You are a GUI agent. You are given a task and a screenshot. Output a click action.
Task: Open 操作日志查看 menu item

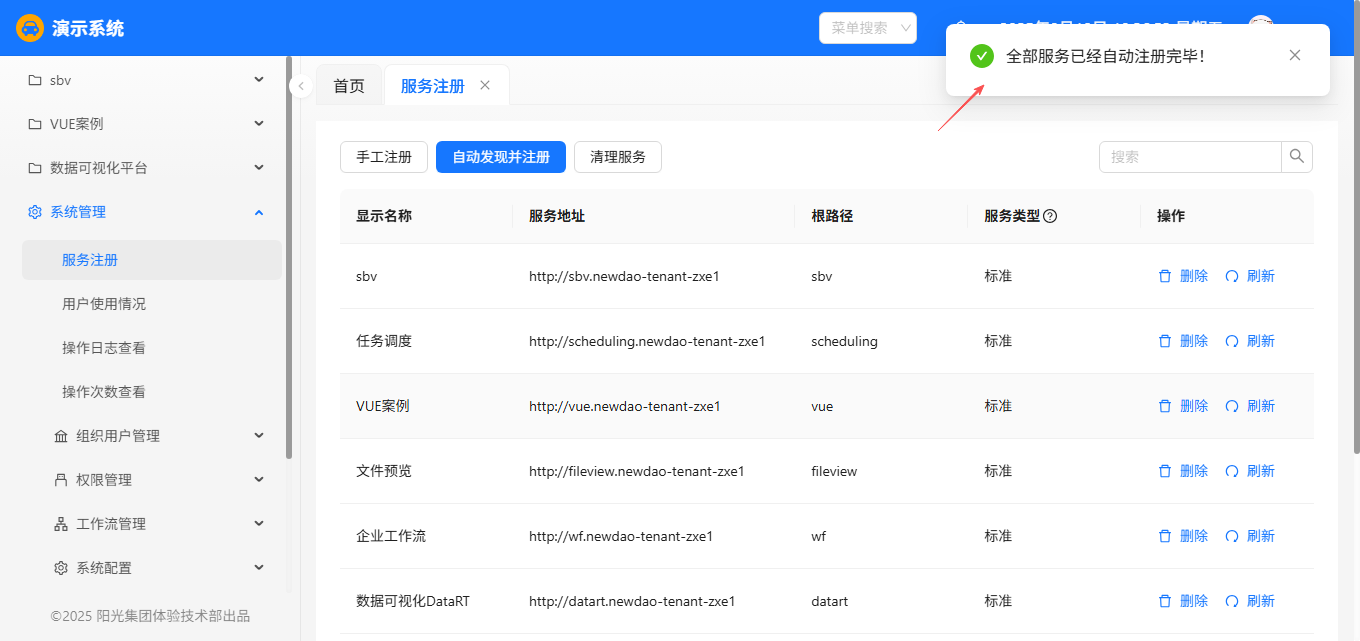pos(104,348)
